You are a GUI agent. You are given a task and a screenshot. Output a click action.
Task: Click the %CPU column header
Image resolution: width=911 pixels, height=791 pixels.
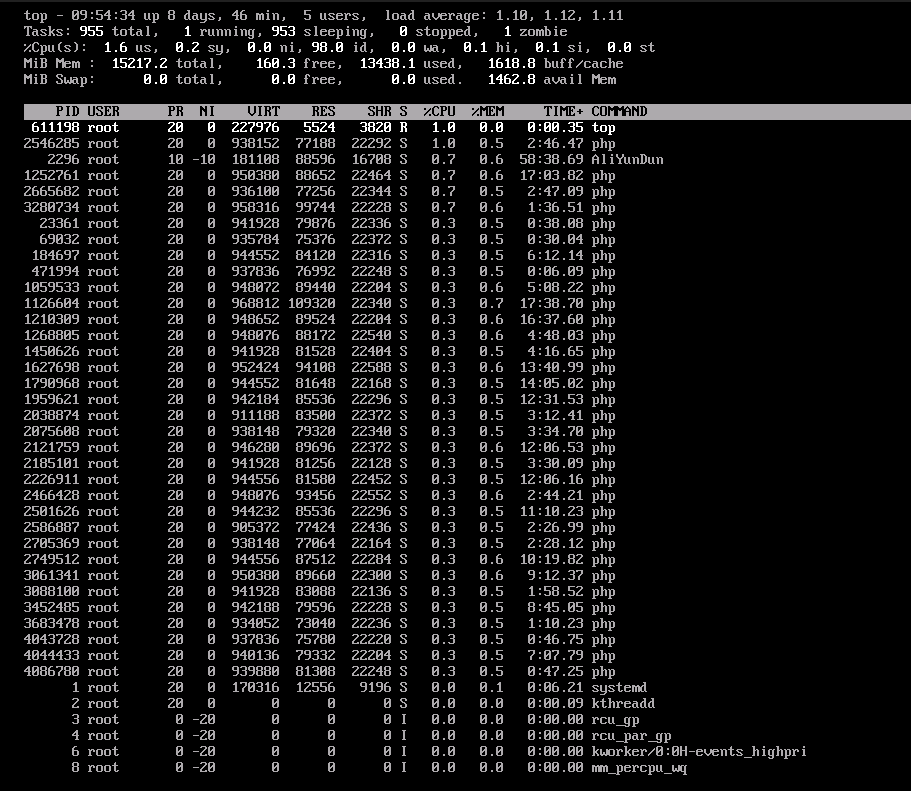tap(439, 112)
